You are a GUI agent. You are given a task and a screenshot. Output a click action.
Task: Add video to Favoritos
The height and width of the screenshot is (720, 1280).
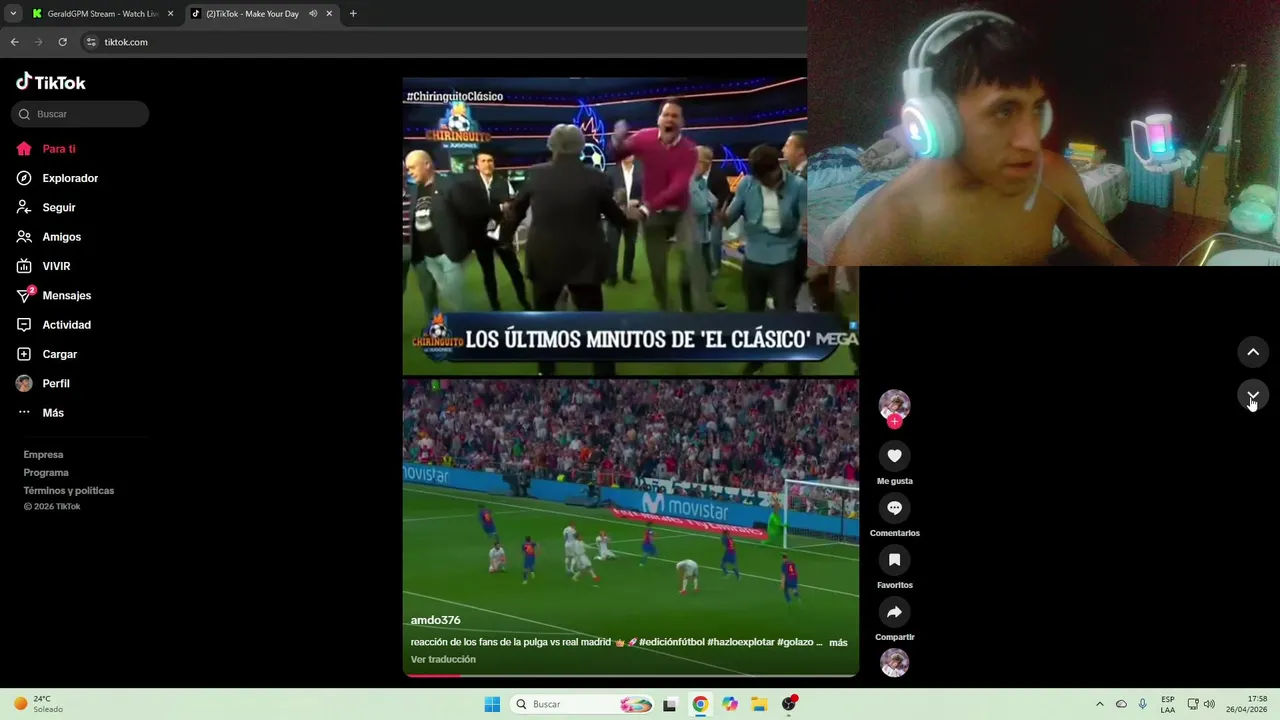[894, 560]
